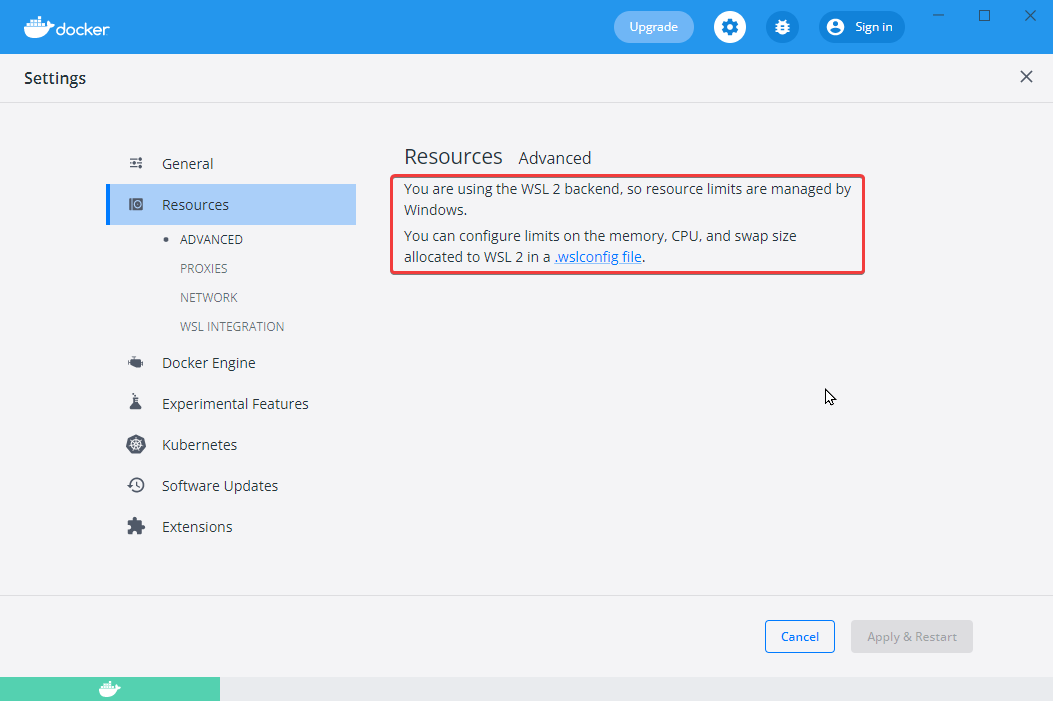
Task: Open Experimental Features section
Action: click(x=231, y=404)
